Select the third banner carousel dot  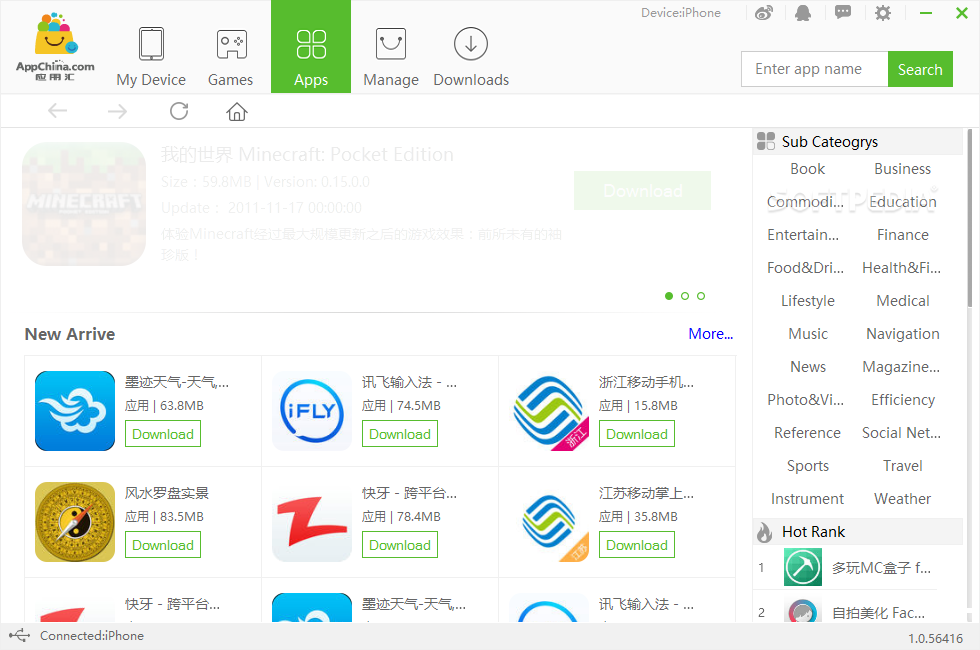(701, 296)
